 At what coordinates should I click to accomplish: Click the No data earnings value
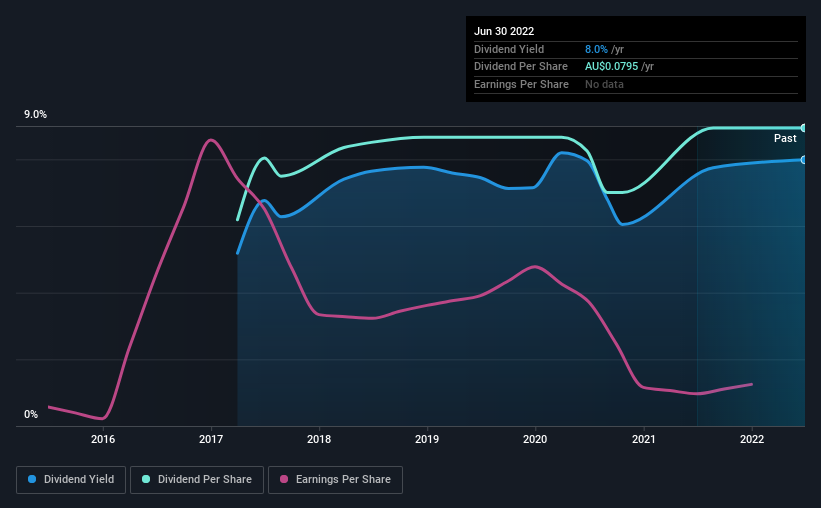pos(604,84)
